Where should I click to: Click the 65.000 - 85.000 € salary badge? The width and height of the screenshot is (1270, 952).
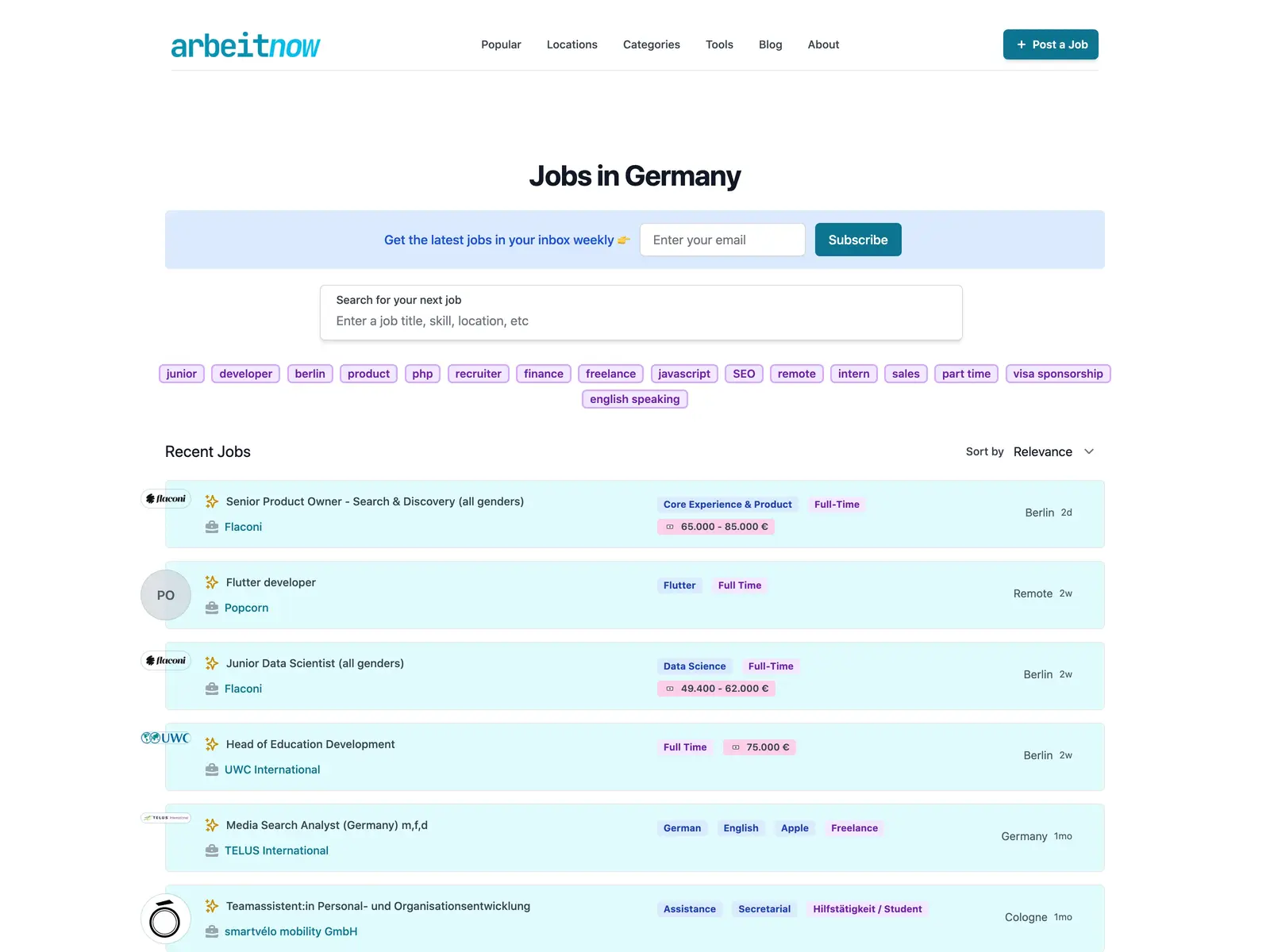point(716,527)
